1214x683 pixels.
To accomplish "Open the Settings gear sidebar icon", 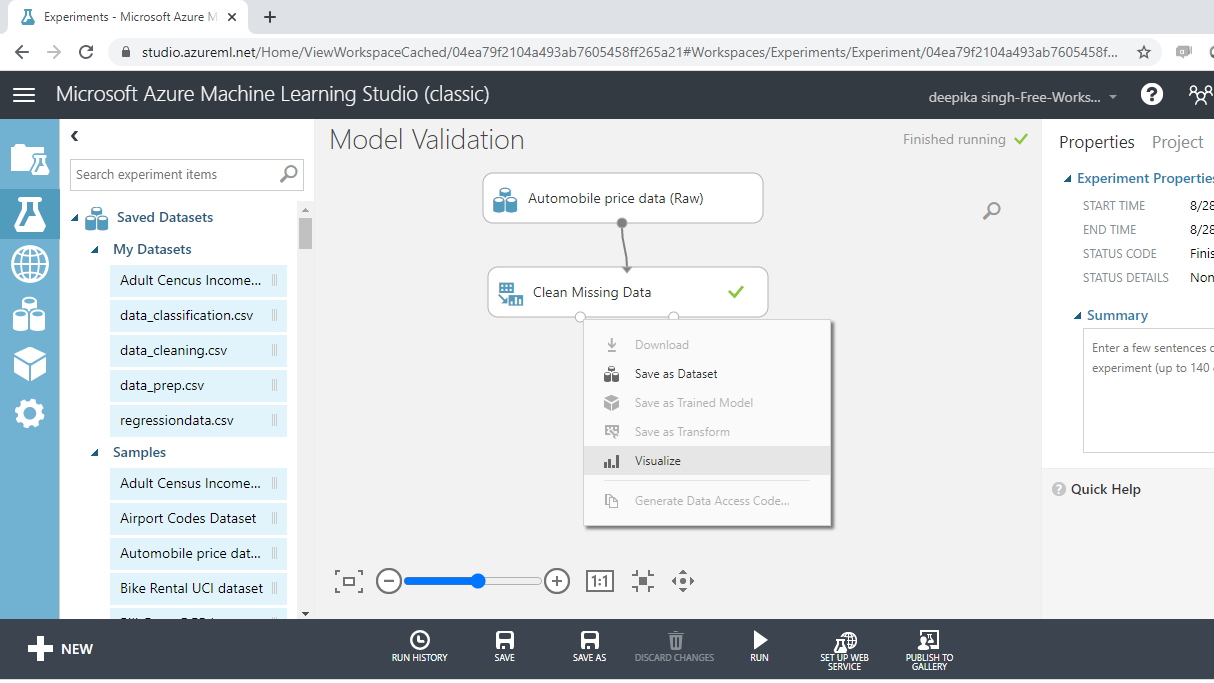I will [x=29, y=413].
